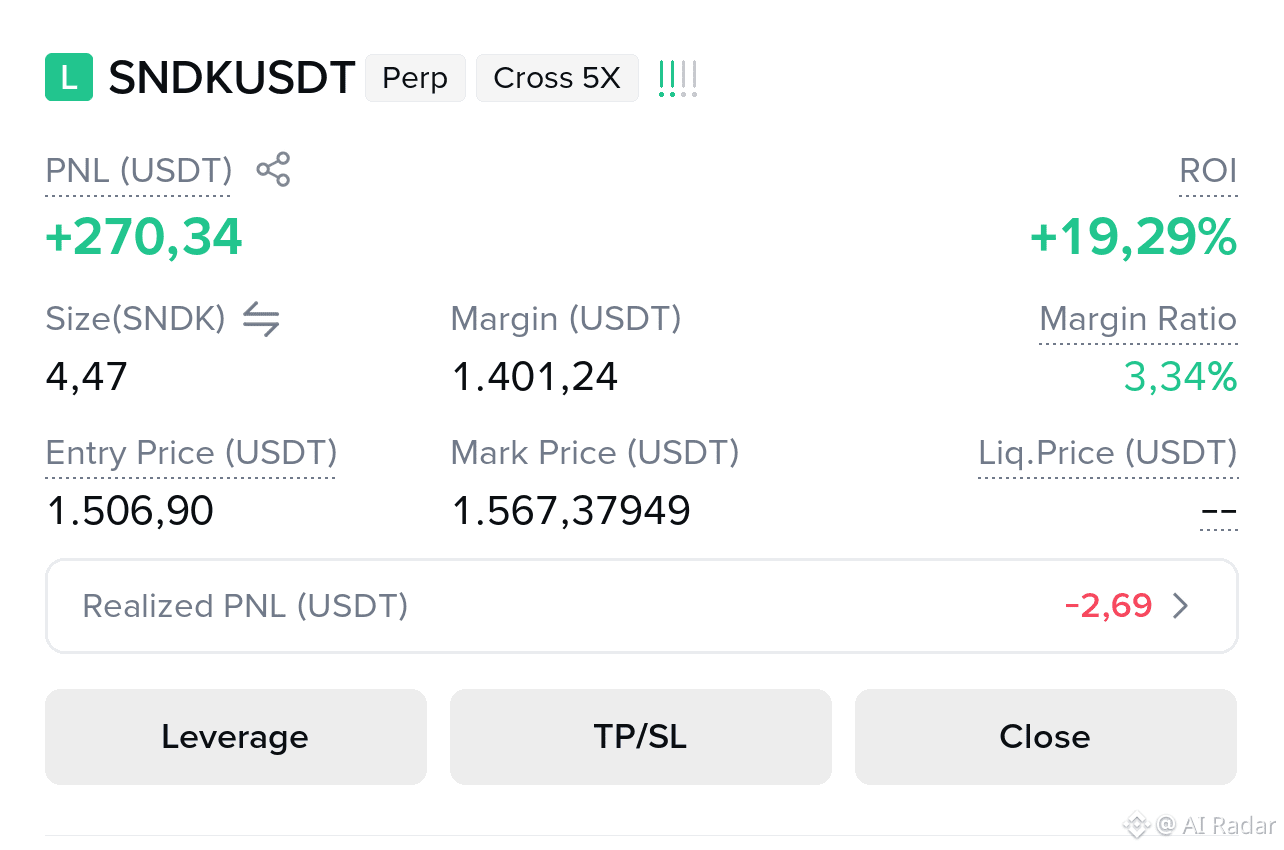Click the Entry Price (USDT) label
The image size is (1284, 850).
pos(191,453)
